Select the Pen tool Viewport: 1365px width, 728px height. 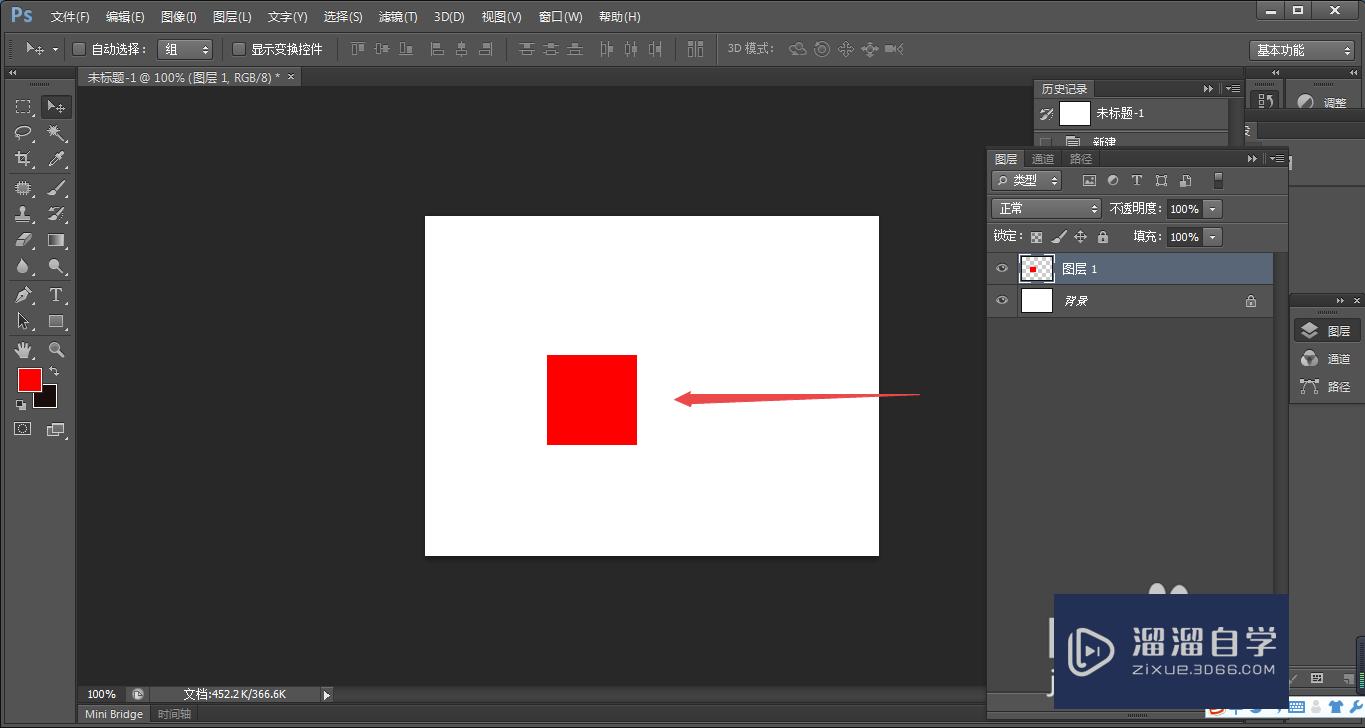(23, 295)
